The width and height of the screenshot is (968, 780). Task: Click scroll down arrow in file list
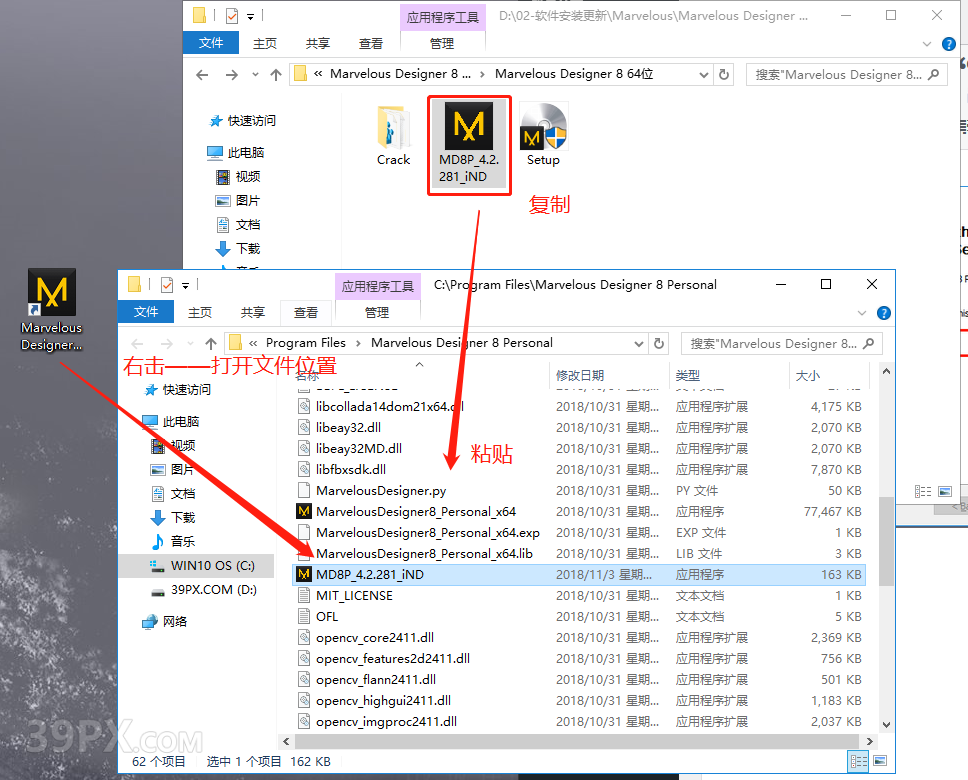(886, 724)
